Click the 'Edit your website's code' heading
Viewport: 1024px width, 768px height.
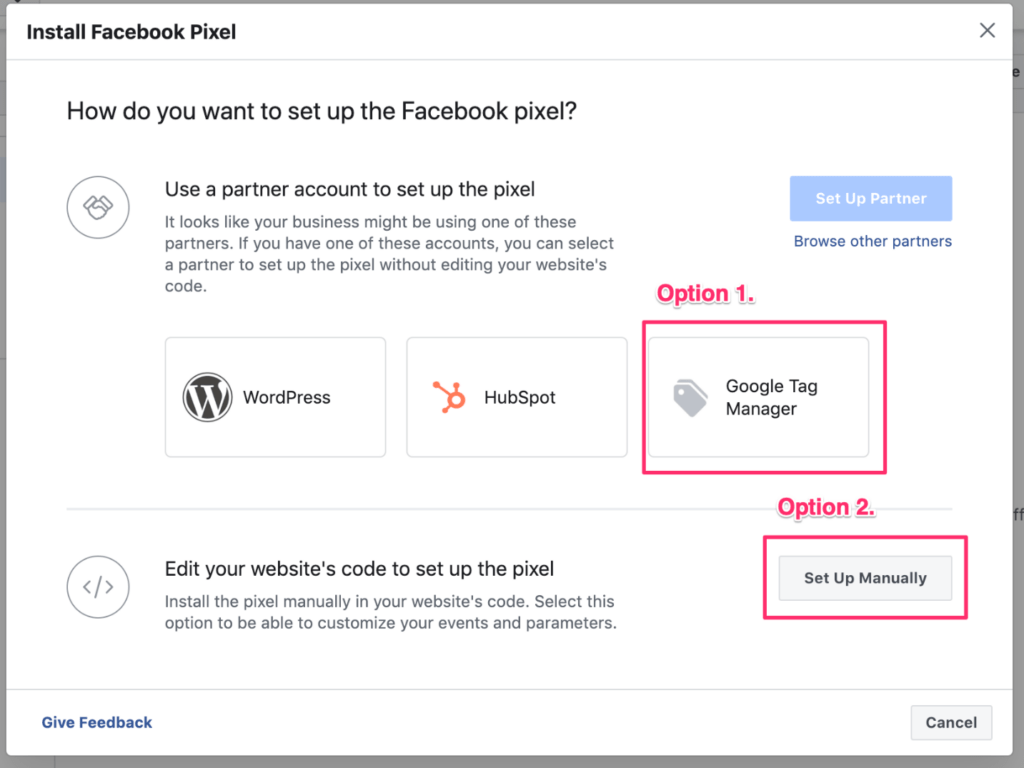tap(359, 569)
